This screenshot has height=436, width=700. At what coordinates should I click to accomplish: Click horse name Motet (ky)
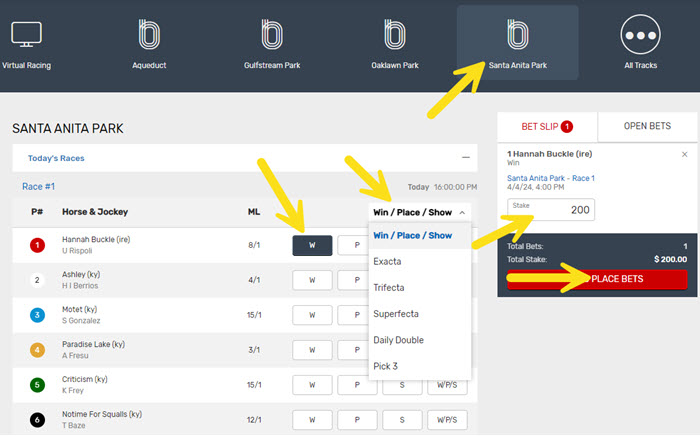point(79,309)
